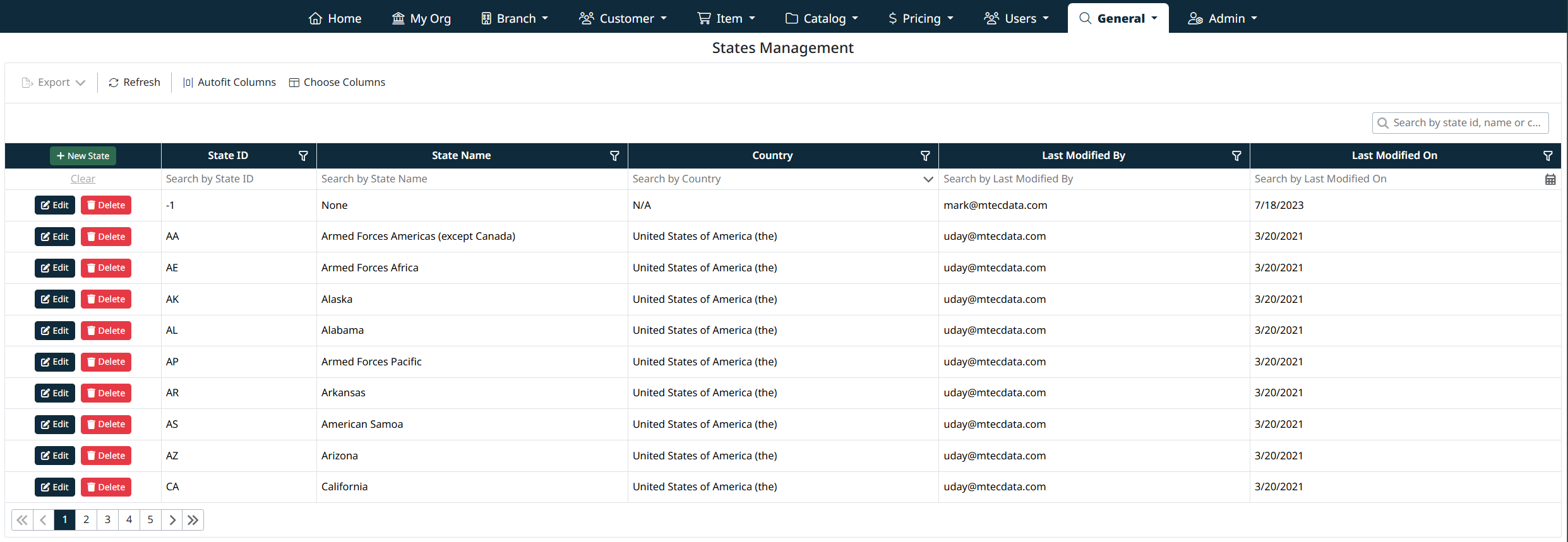Open the Pricing navigation menu

[921, 18]
